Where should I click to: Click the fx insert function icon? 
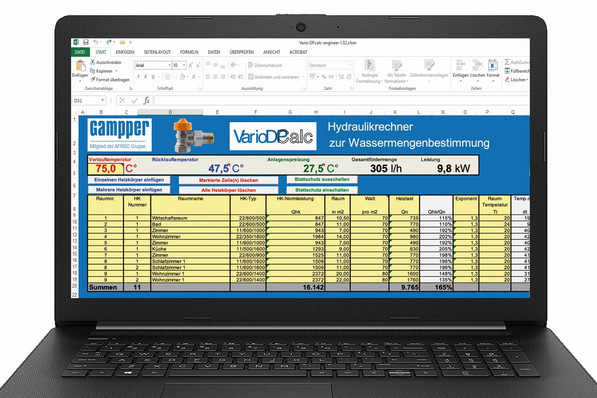click(147, 101)
